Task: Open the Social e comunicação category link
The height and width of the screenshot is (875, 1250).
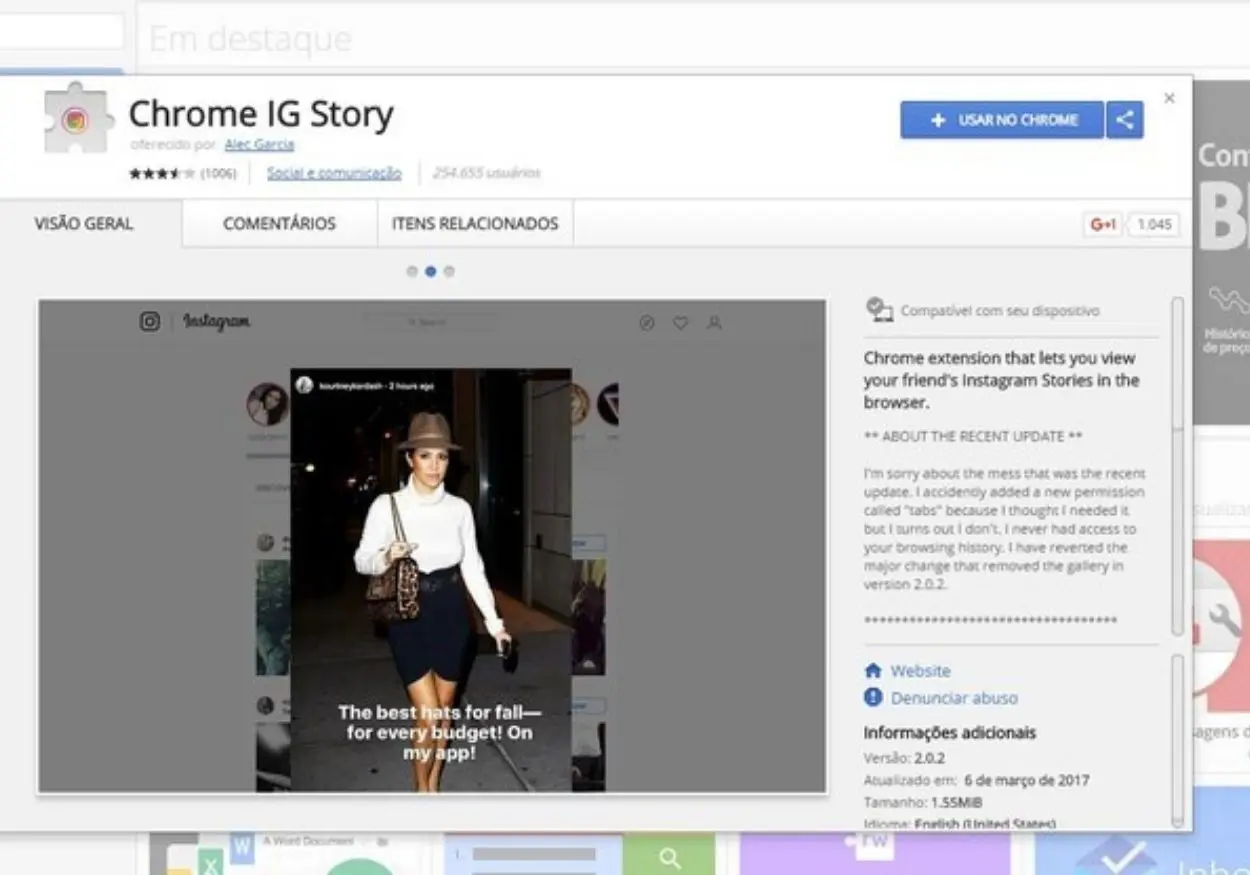Action: pos(332,172)
